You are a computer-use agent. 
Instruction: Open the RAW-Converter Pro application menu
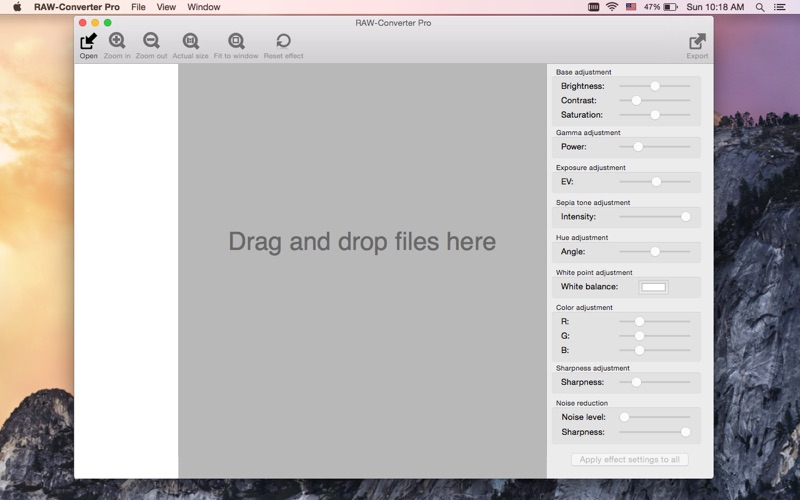click(77, 7)
